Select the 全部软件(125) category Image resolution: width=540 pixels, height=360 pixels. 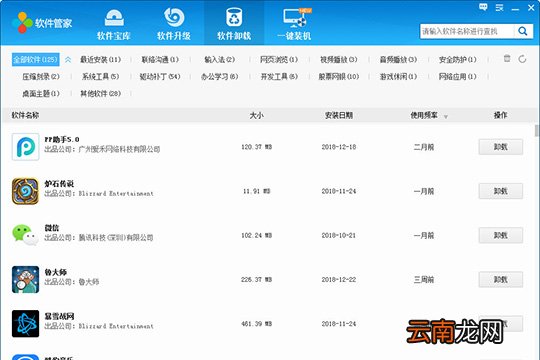pos(35,60)
